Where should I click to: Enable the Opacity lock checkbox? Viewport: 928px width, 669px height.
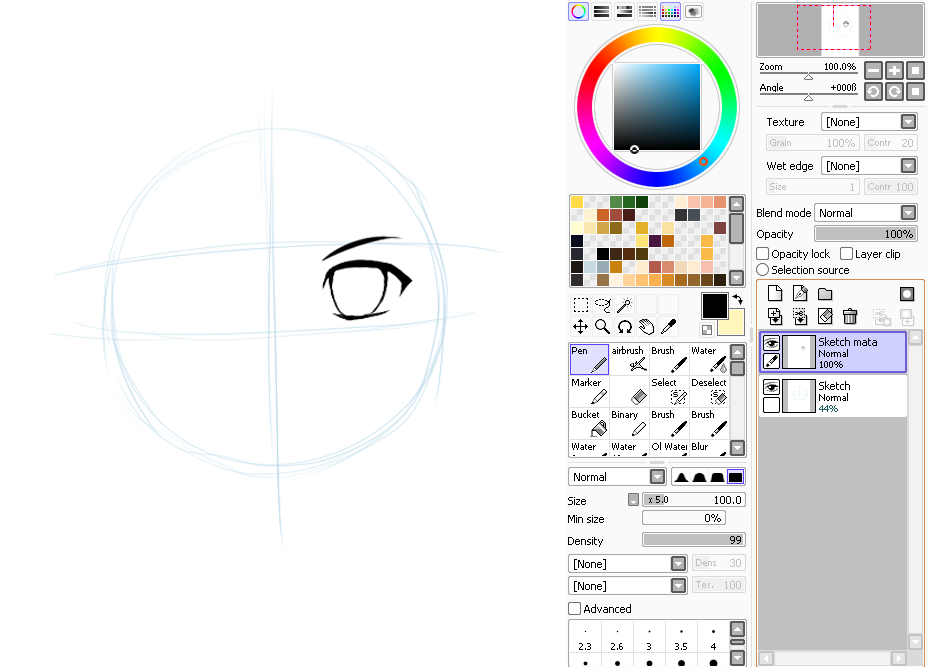[x=763, y=254]
